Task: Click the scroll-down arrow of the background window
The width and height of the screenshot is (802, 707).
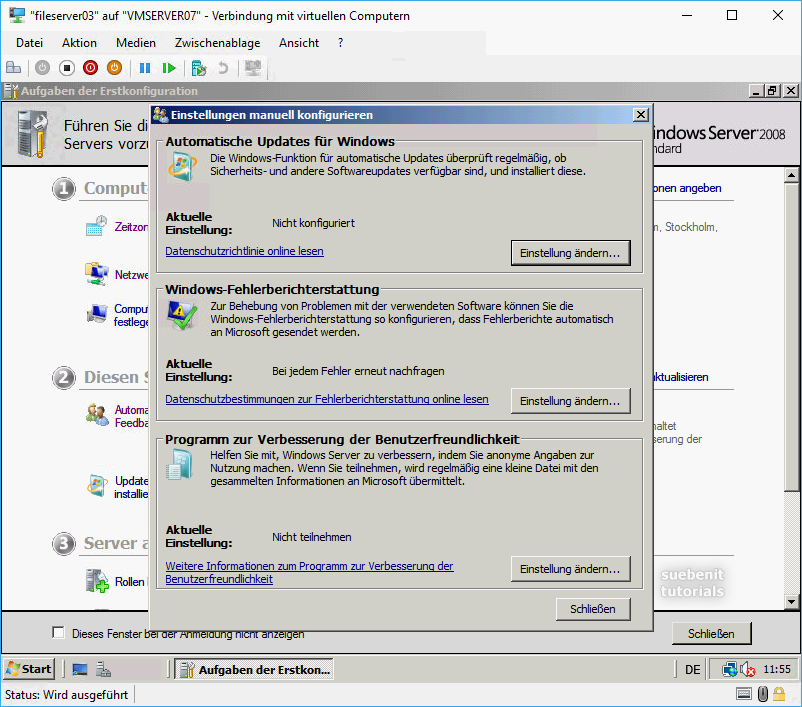Action: (792, 602)
